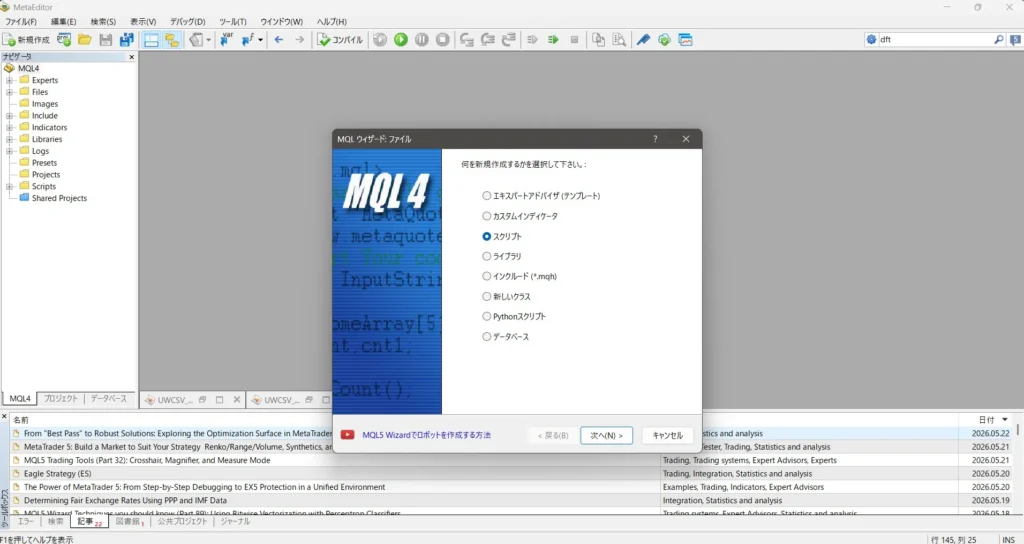
Task: Open dropdown arrow next to function list icon
Action: click(261, 40)
